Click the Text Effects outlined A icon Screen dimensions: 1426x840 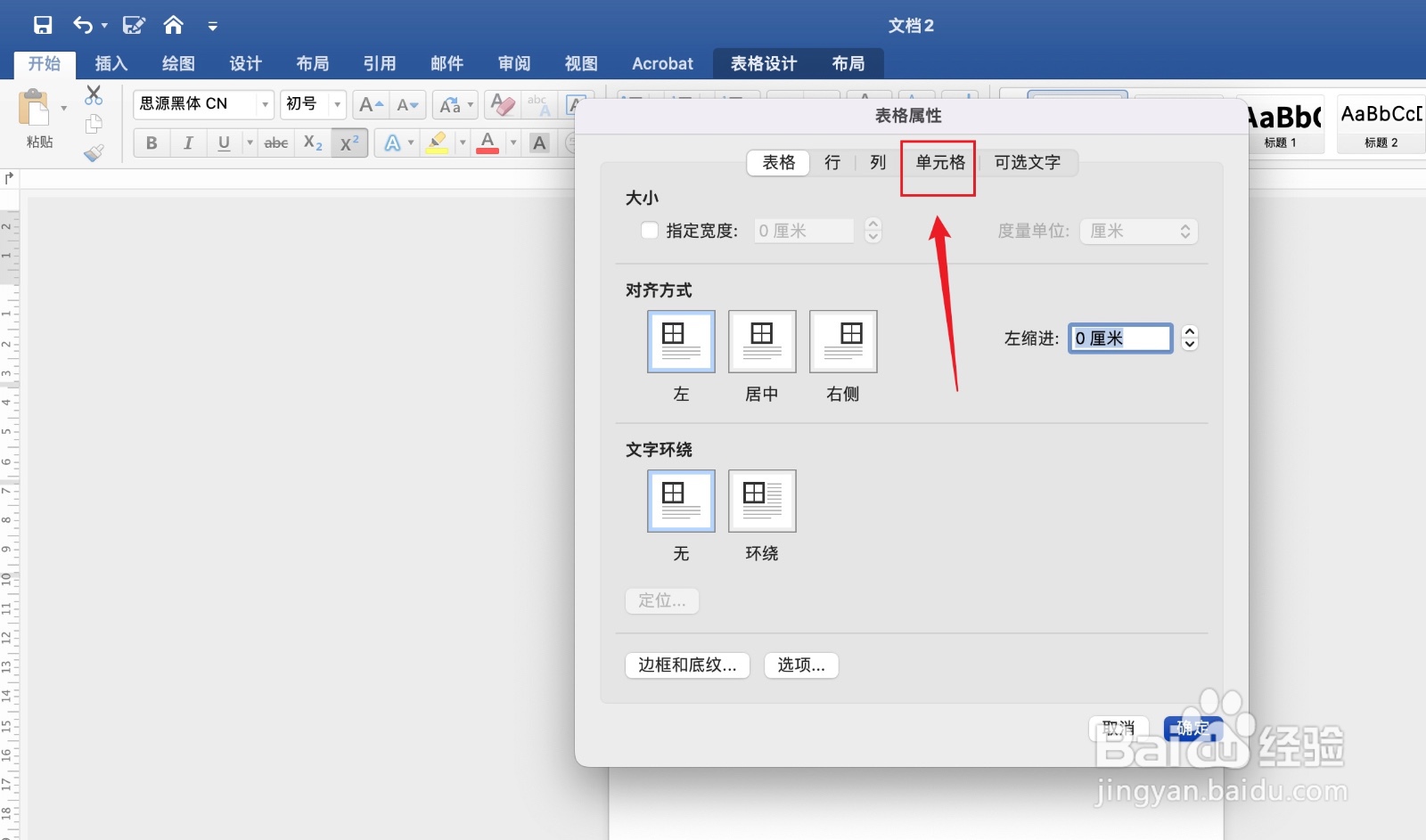[x=392, y=143]
